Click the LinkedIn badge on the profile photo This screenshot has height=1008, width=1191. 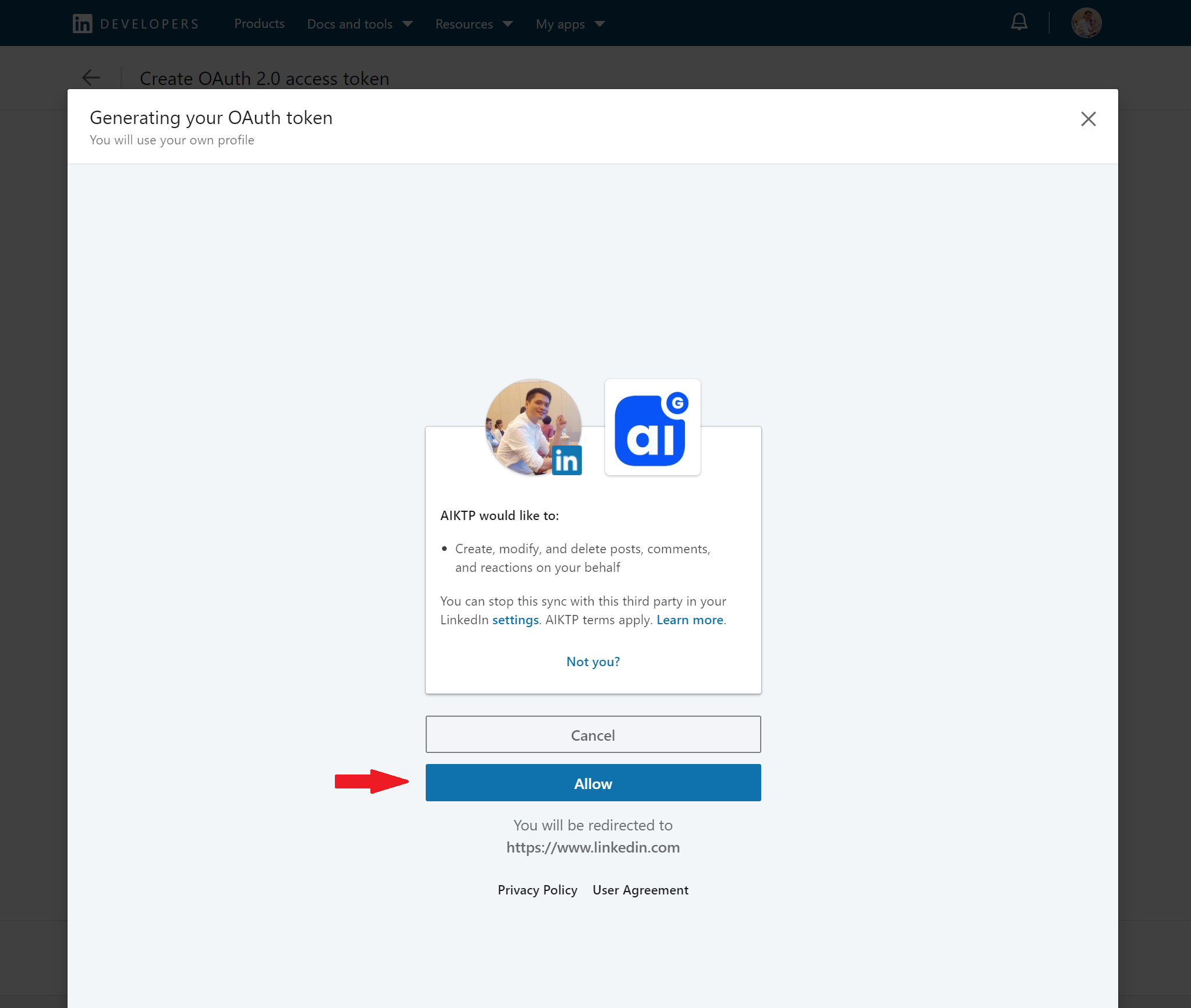tap(566, 461)
